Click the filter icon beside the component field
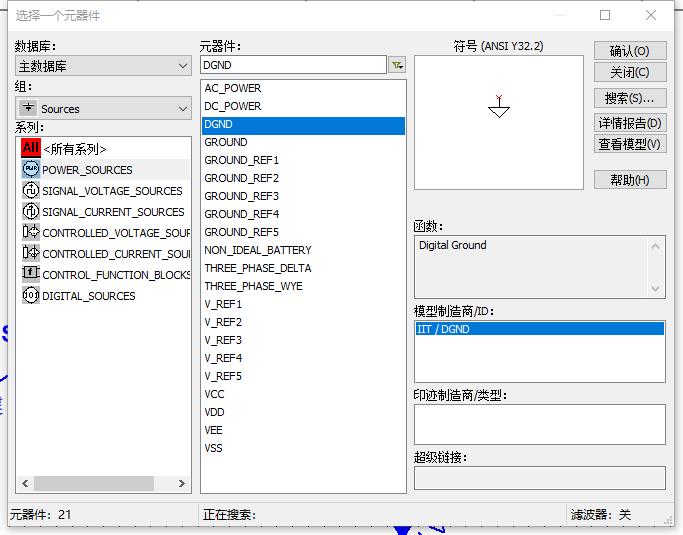 [x=397, y=65]
